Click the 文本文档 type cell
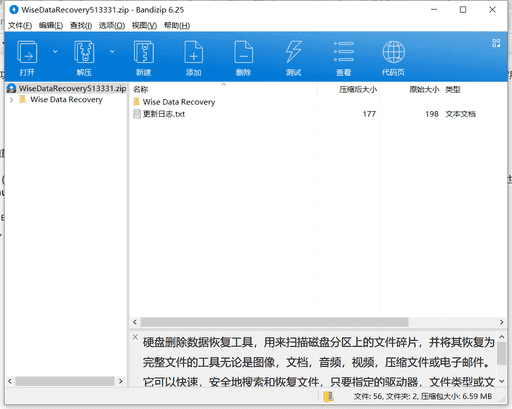Image resolution: width=512 pixels, height=409 pixels. (460, 114)
